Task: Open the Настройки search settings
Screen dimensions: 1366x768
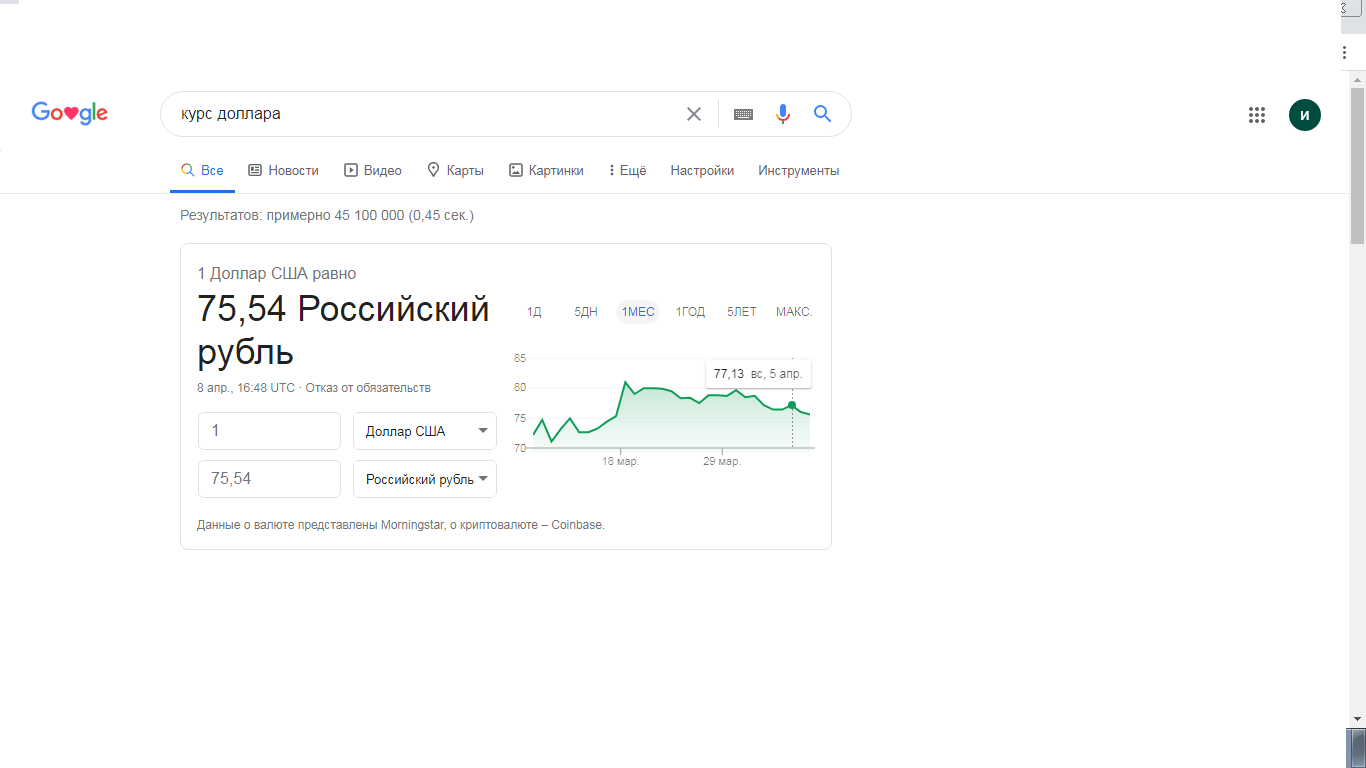Action: point(702,171)
